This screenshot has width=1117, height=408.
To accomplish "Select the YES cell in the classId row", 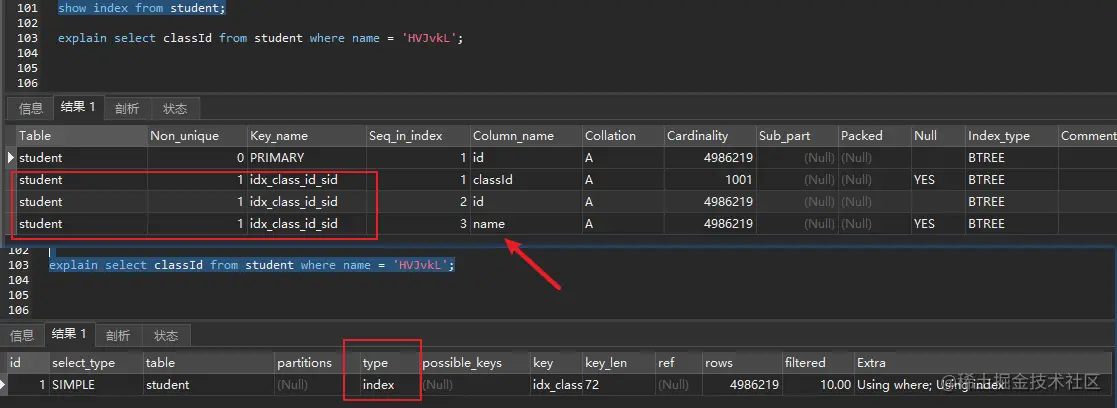I will click(x=937, y=179).
